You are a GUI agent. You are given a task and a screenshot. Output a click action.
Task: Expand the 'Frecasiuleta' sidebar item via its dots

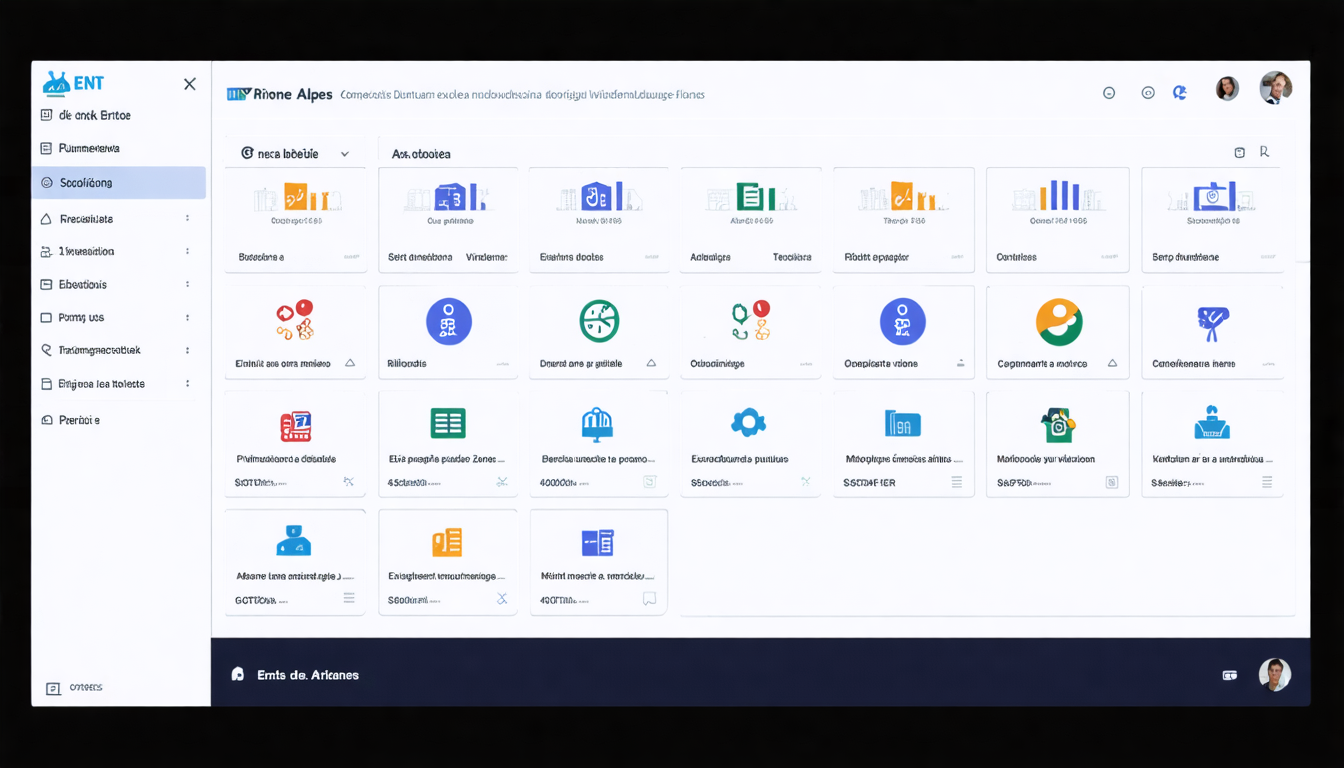(x=187, y=218)
